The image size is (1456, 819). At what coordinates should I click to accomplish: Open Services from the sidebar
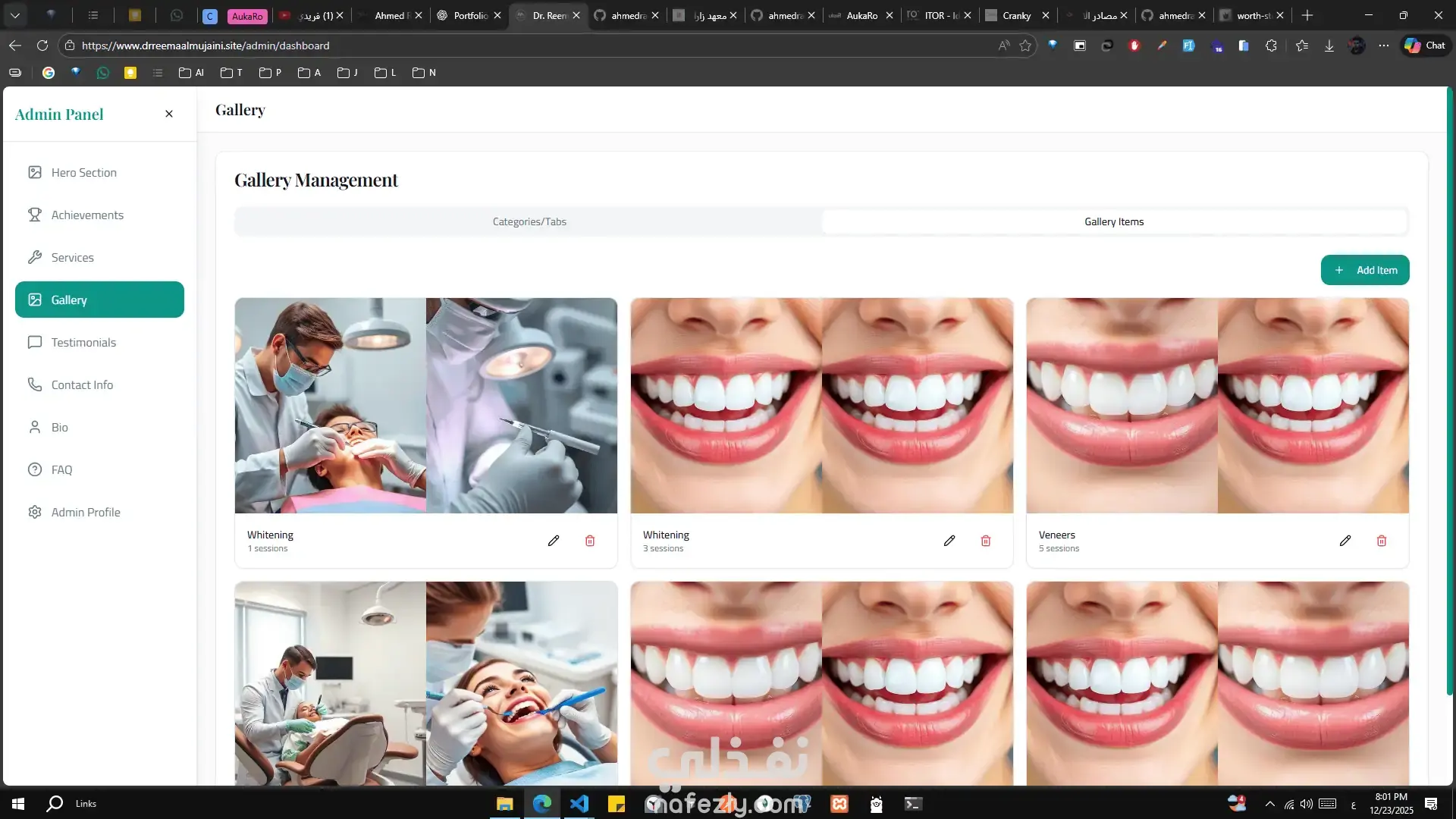coord(72,258)
